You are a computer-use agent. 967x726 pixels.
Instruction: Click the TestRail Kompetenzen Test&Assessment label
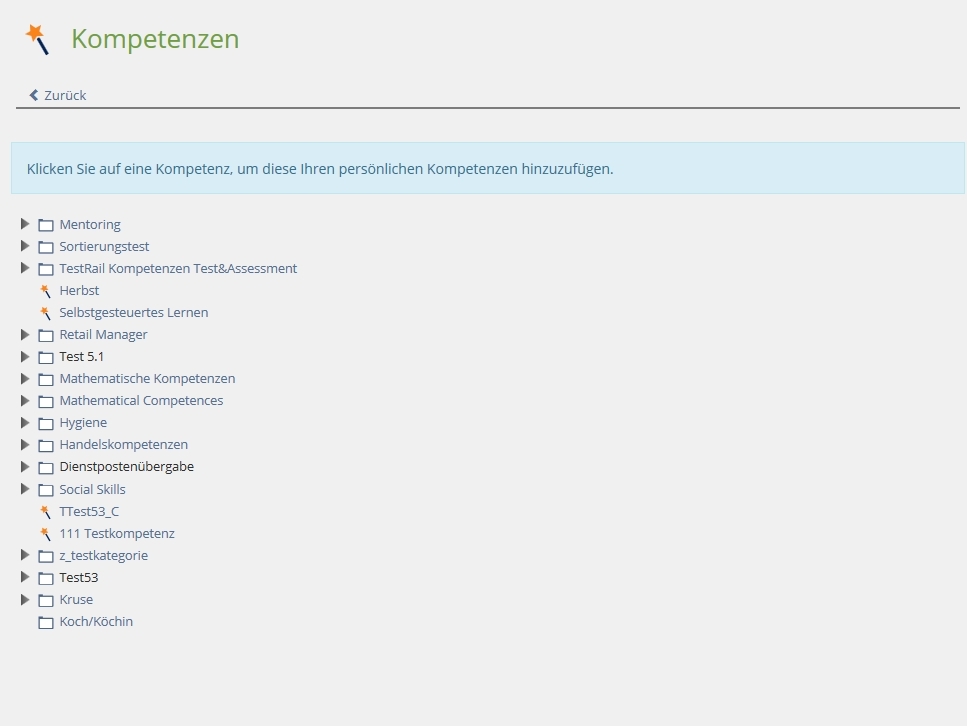pos(178,269)
